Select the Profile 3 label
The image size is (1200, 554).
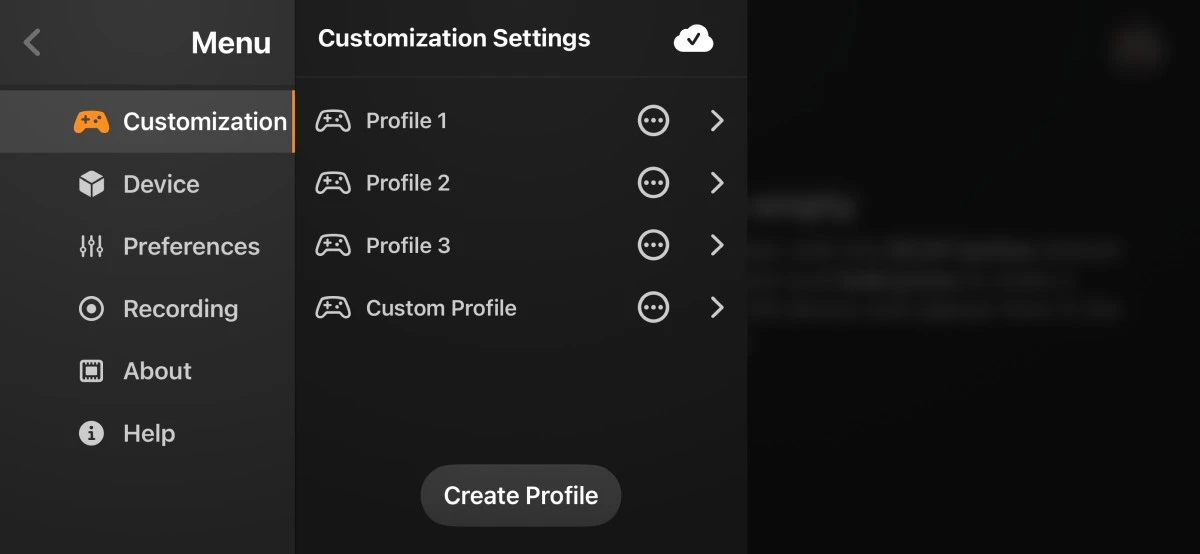408,245
